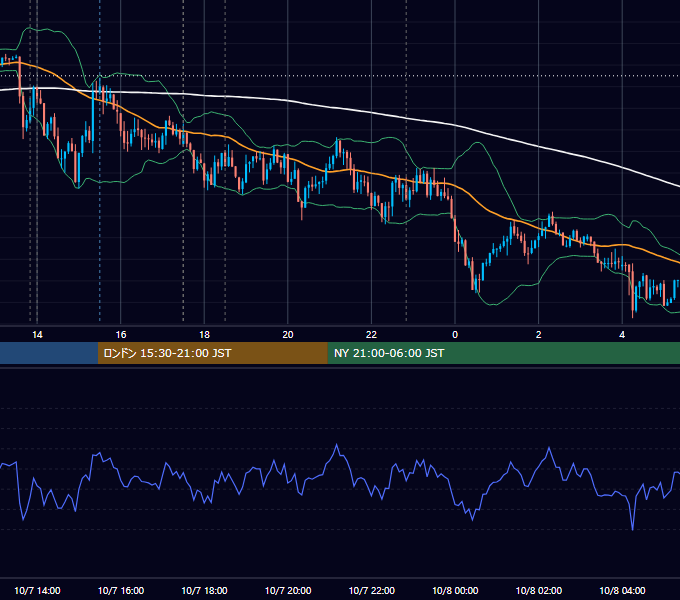The width and height of the screenshot is (680, 600).
Task: Click the time axis label 16
Action: click(121, 335)
